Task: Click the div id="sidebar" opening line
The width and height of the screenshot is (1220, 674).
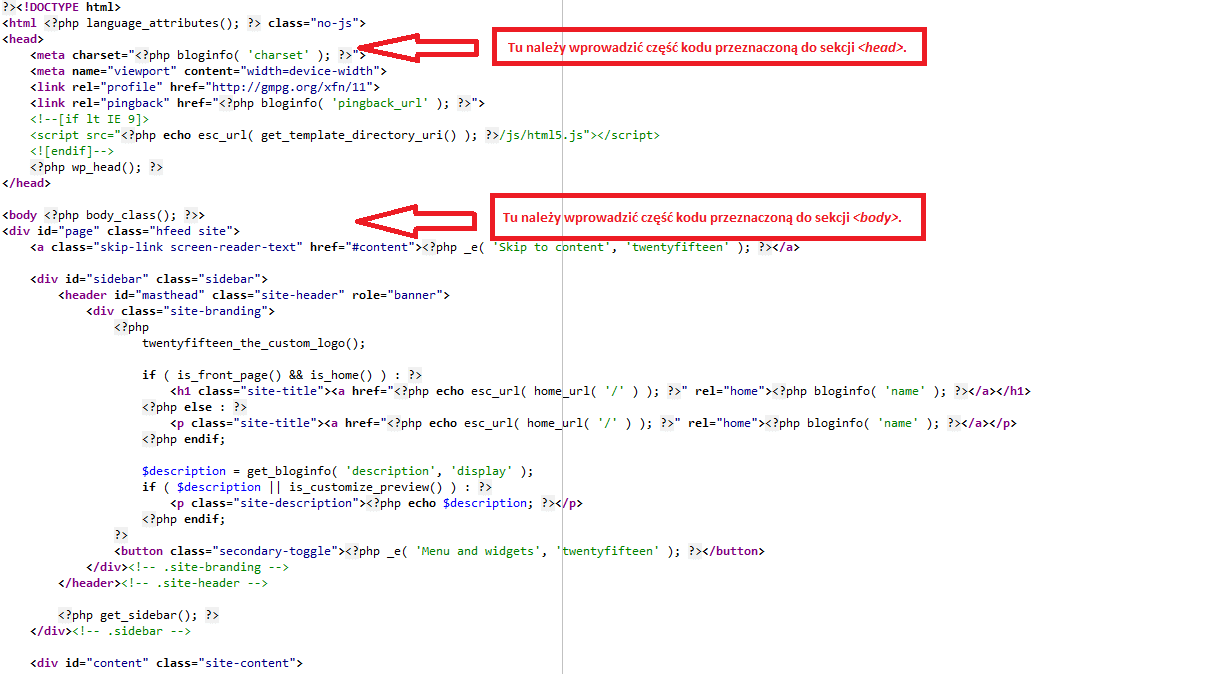Action: pyautogui.click(x=149, y=279)
